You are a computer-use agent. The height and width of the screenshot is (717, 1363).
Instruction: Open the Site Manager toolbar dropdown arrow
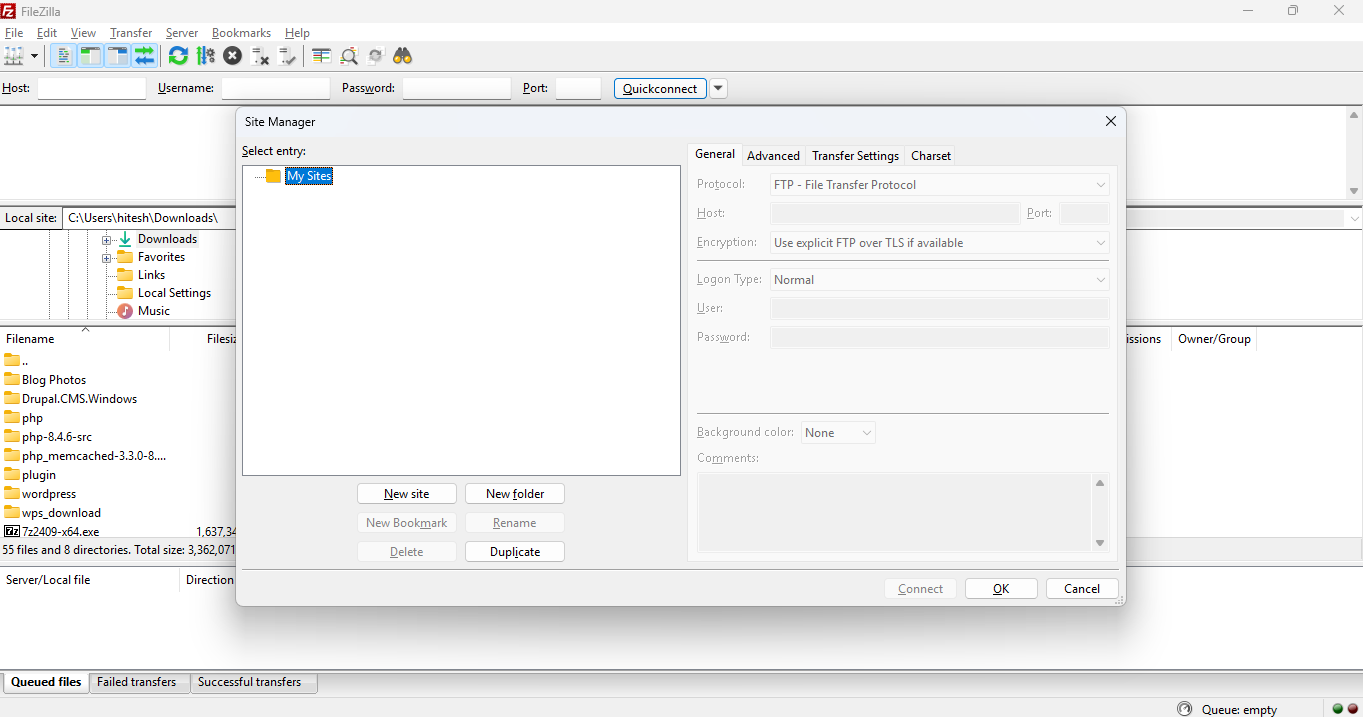tap(34, 56)
